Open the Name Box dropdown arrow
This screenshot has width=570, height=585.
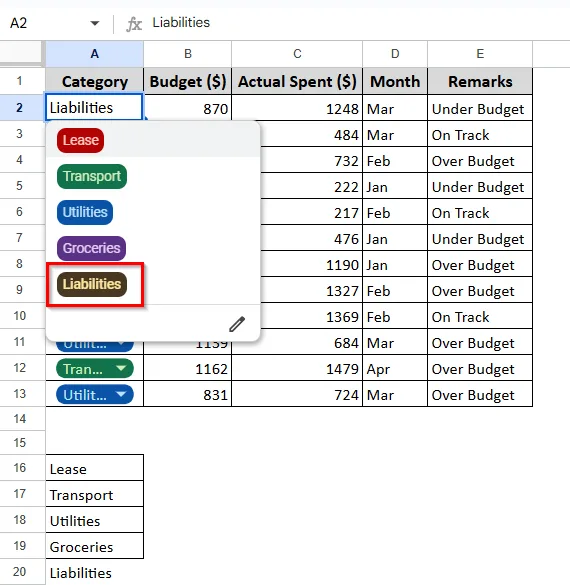click(x=95, y=24)
